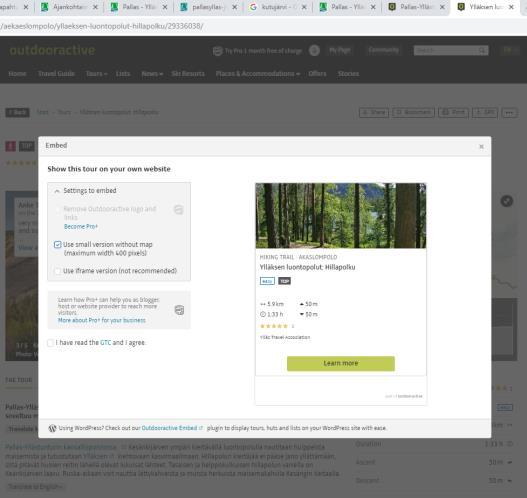Click the star rating in preview card
This screenshot has width=527, height=498.
tap(274, 326)
